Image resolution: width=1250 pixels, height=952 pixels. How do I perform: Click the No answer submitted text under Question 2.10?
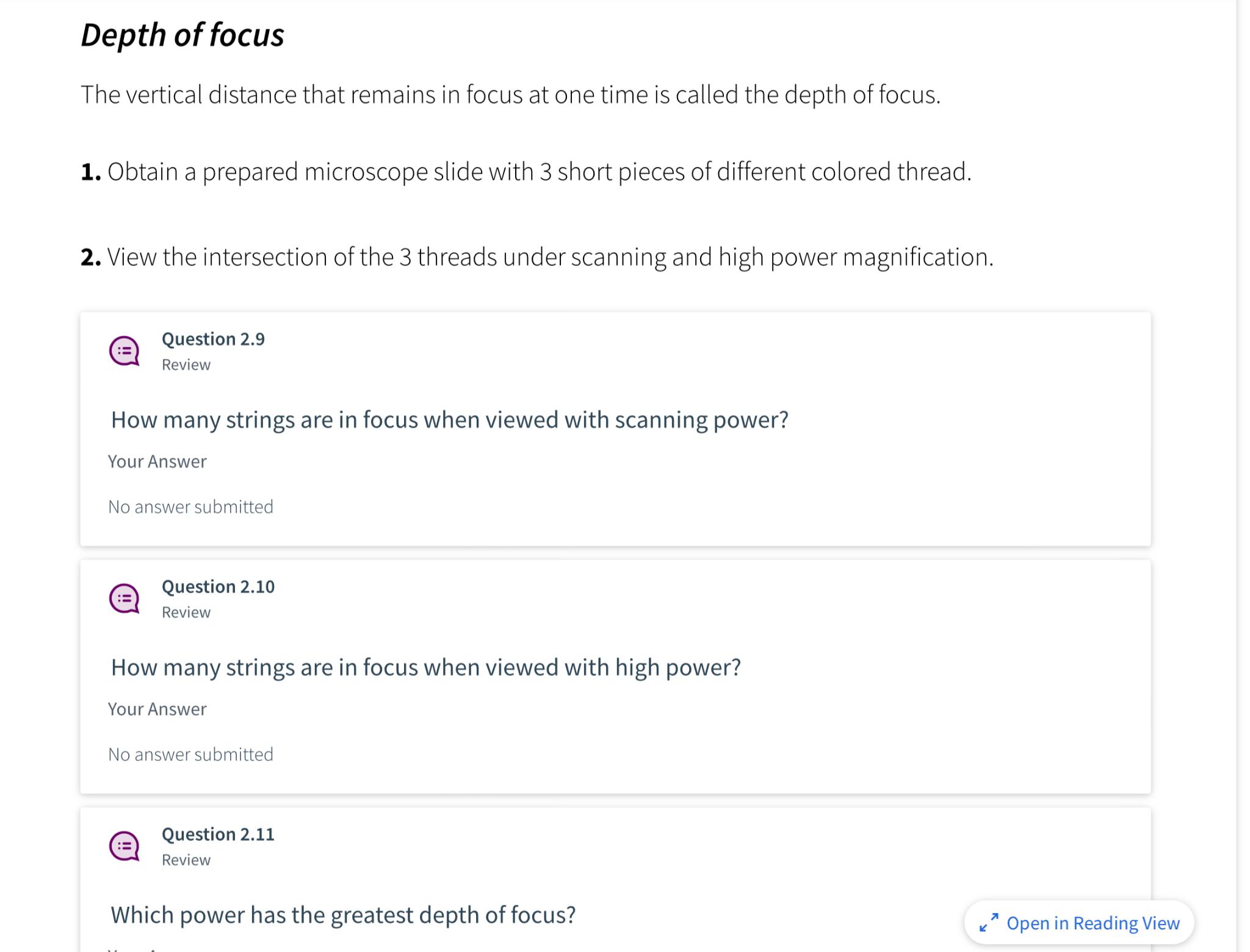click(x=190, y=754)
